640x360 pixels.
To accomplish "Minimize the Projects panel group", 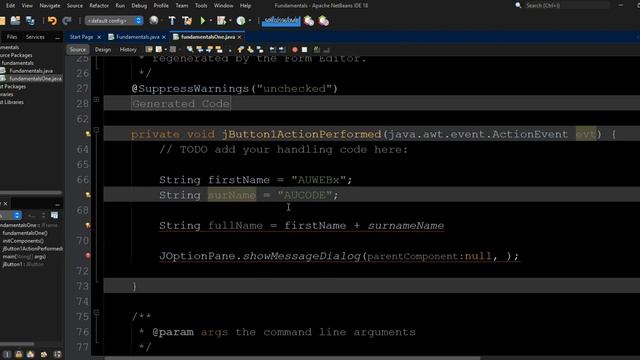I will (x=57, y=38).
